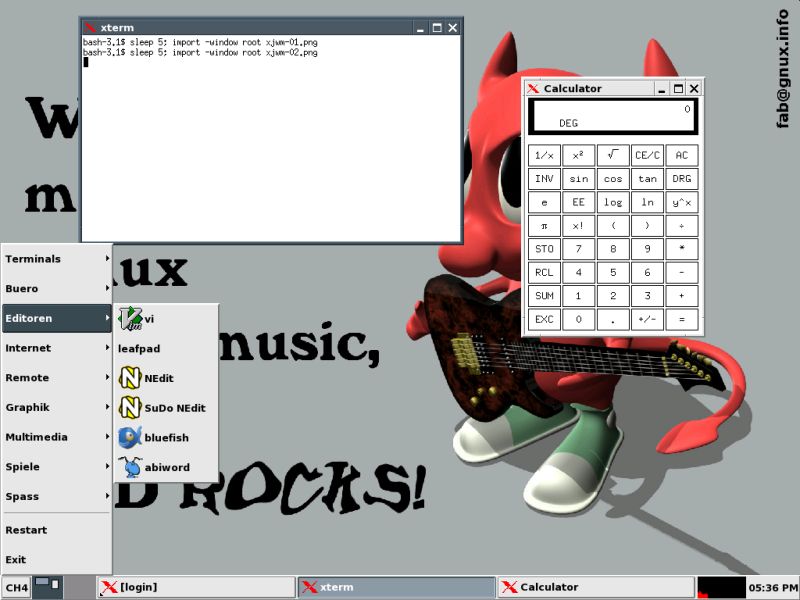Click the e constant key
Image resolution: width=800 pixels, height=600 pixels.
coord(544,202)
